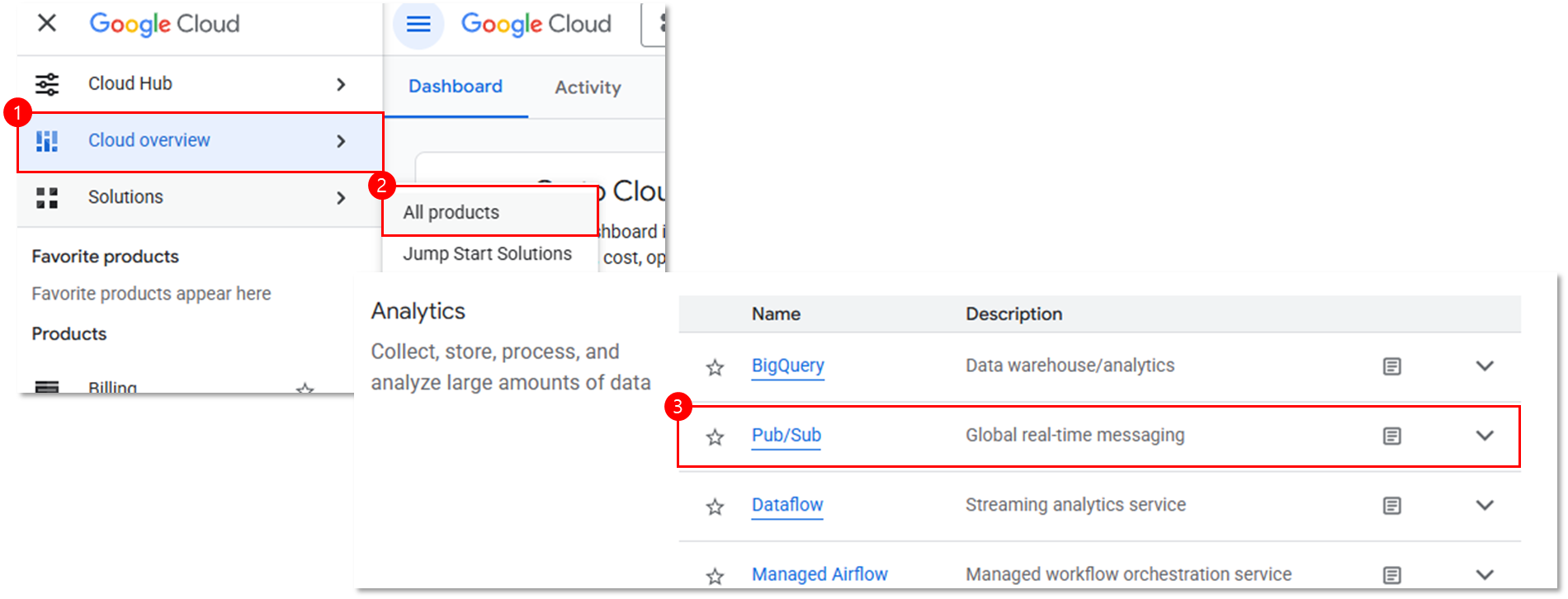The height and width of the screenshot is (599, 1568).
Task: Switch to the Activity tab
Action: tap(588, 87)
